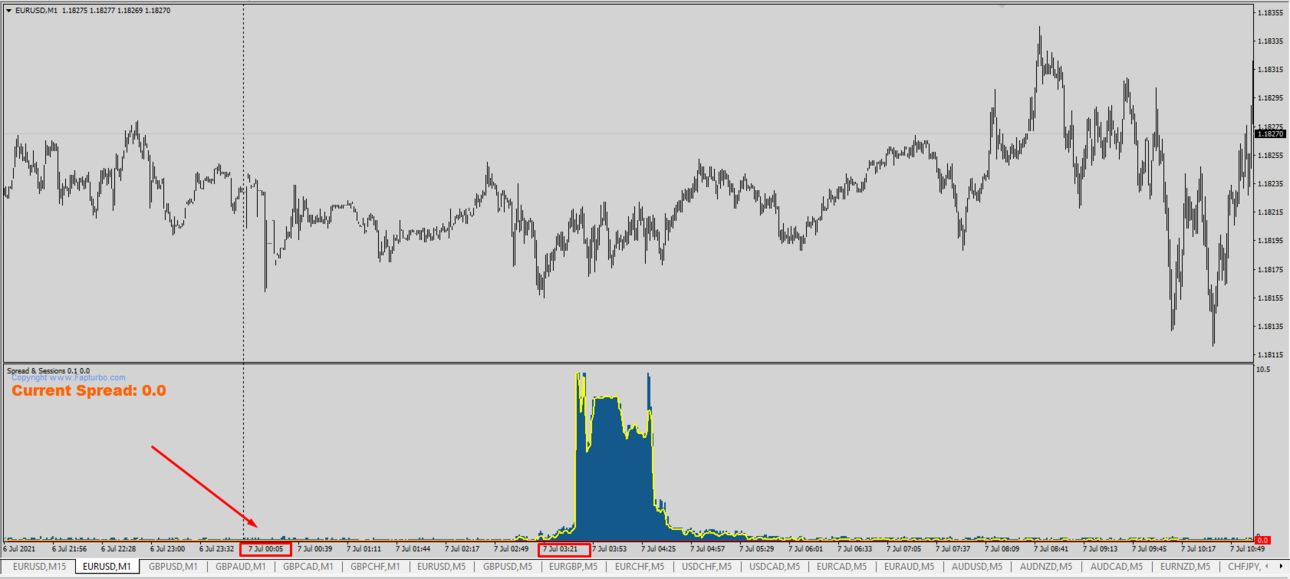Image resolution: width=1290 pixels, height=579 pixels.
Task: Click the right tab-scroll arrow
Action: pos(1281,567)
